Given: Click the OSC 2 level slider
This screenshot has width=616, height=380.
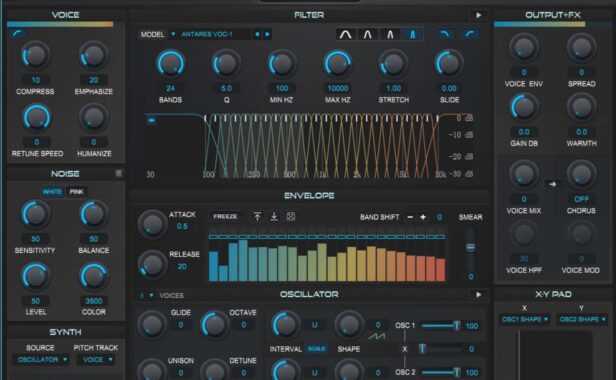Looking at the screenshot, I should [x=441, y=372].
